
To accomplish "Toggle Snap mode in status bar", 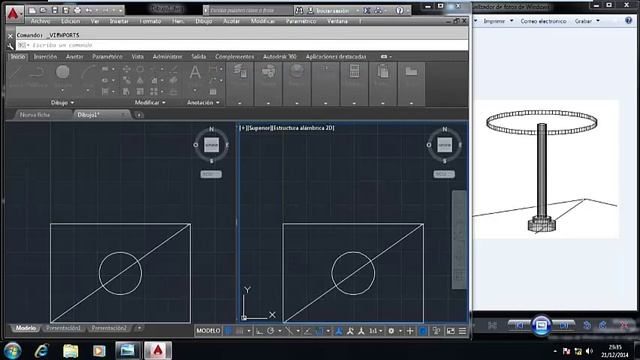I will tap(240, 331).
